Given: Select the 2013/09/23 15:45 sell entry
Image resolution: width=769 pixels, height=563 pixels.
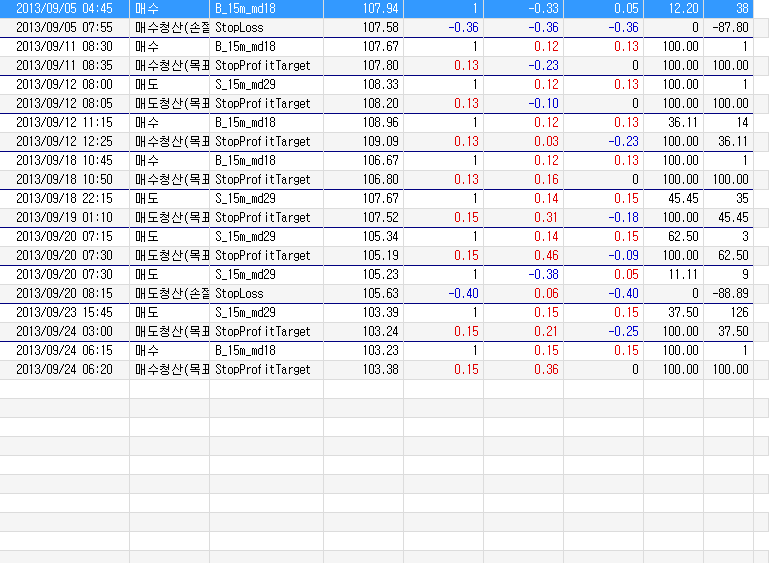Looking at the screenshot, I should (x=376, y=312).
